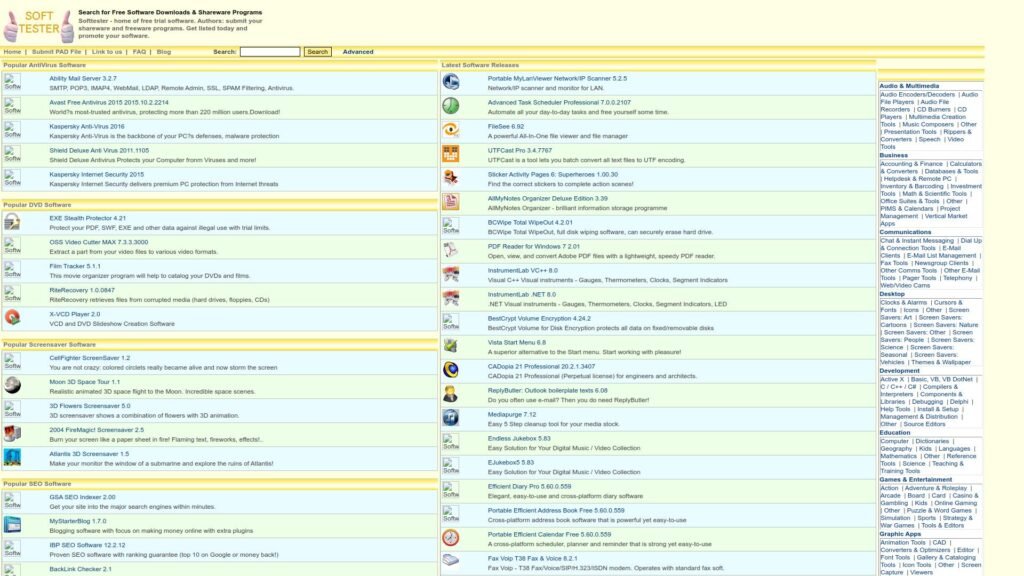Screen dimensions: 1024x576
Task: Click the X-VCD Player icon
Action: coord(12,318)
